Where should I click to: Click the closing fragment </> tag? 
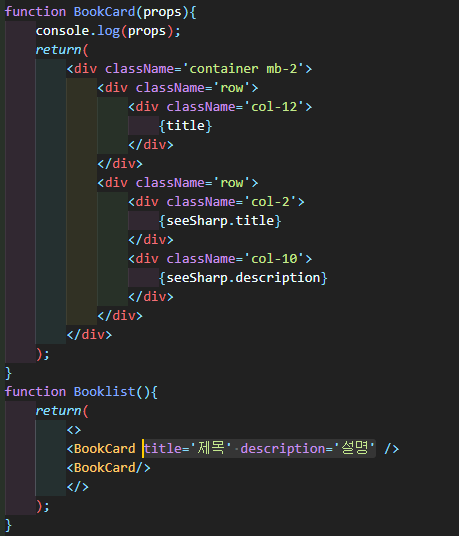[x=78, y=486]
